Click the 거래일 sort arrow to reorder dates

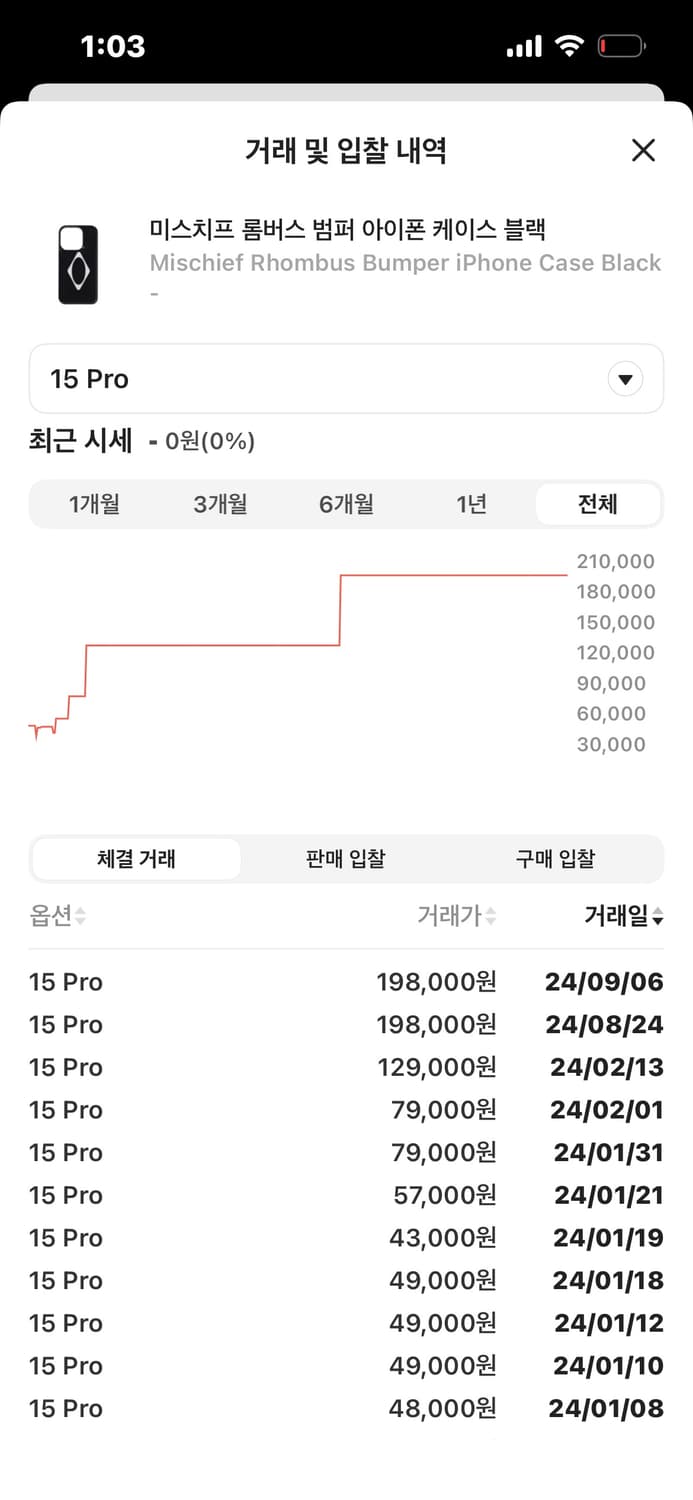tap(658, 917)
